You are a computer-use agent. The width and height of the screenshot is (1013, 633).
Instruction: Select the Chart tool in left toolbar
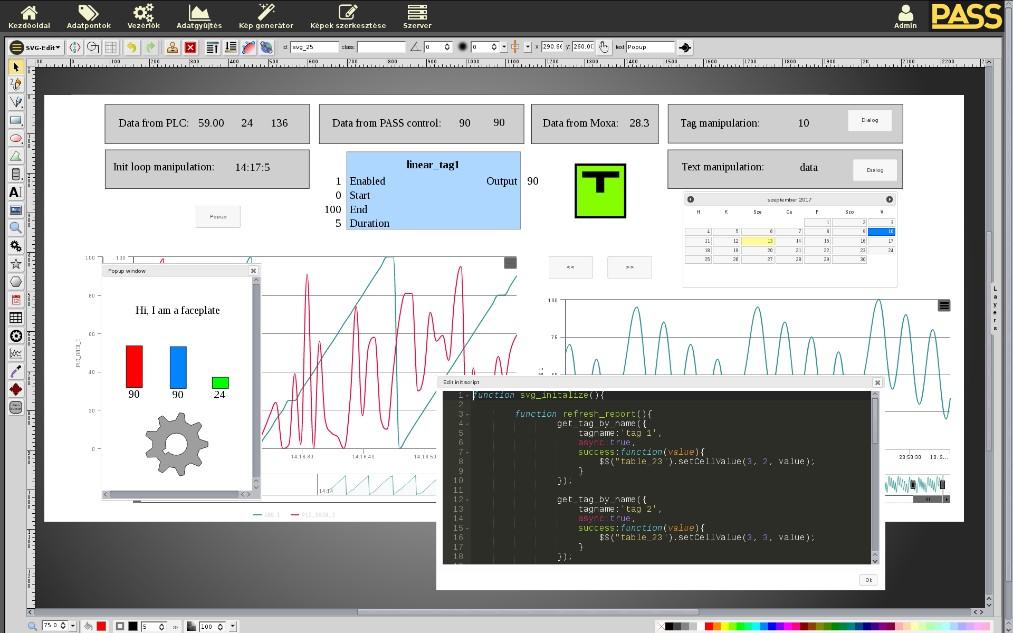click(x=16, y=354)
